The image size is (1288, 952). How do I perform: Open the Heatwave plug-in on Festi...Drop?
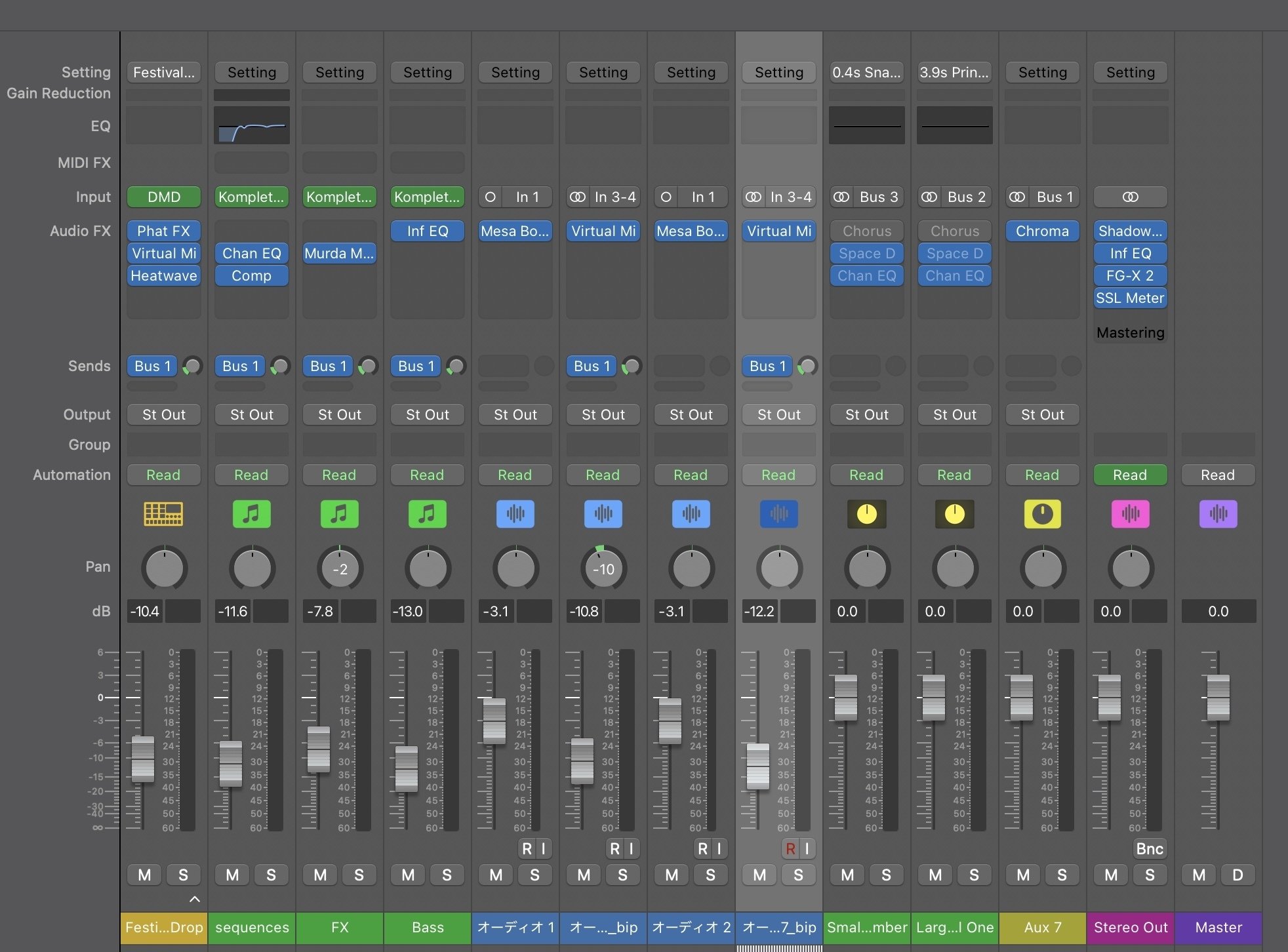click(164, 275)
